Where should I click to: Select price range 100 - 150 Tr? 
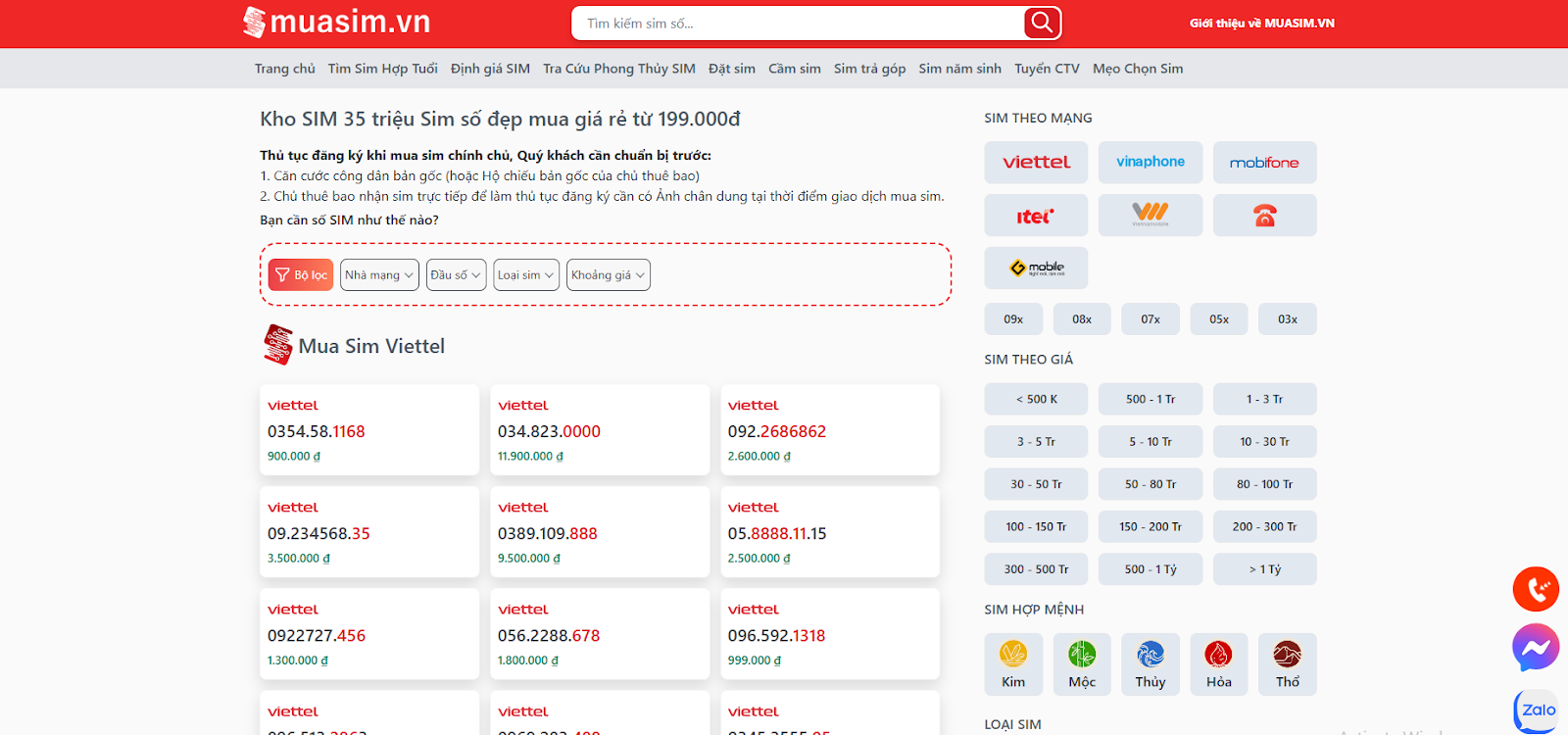coord(1036,526)
